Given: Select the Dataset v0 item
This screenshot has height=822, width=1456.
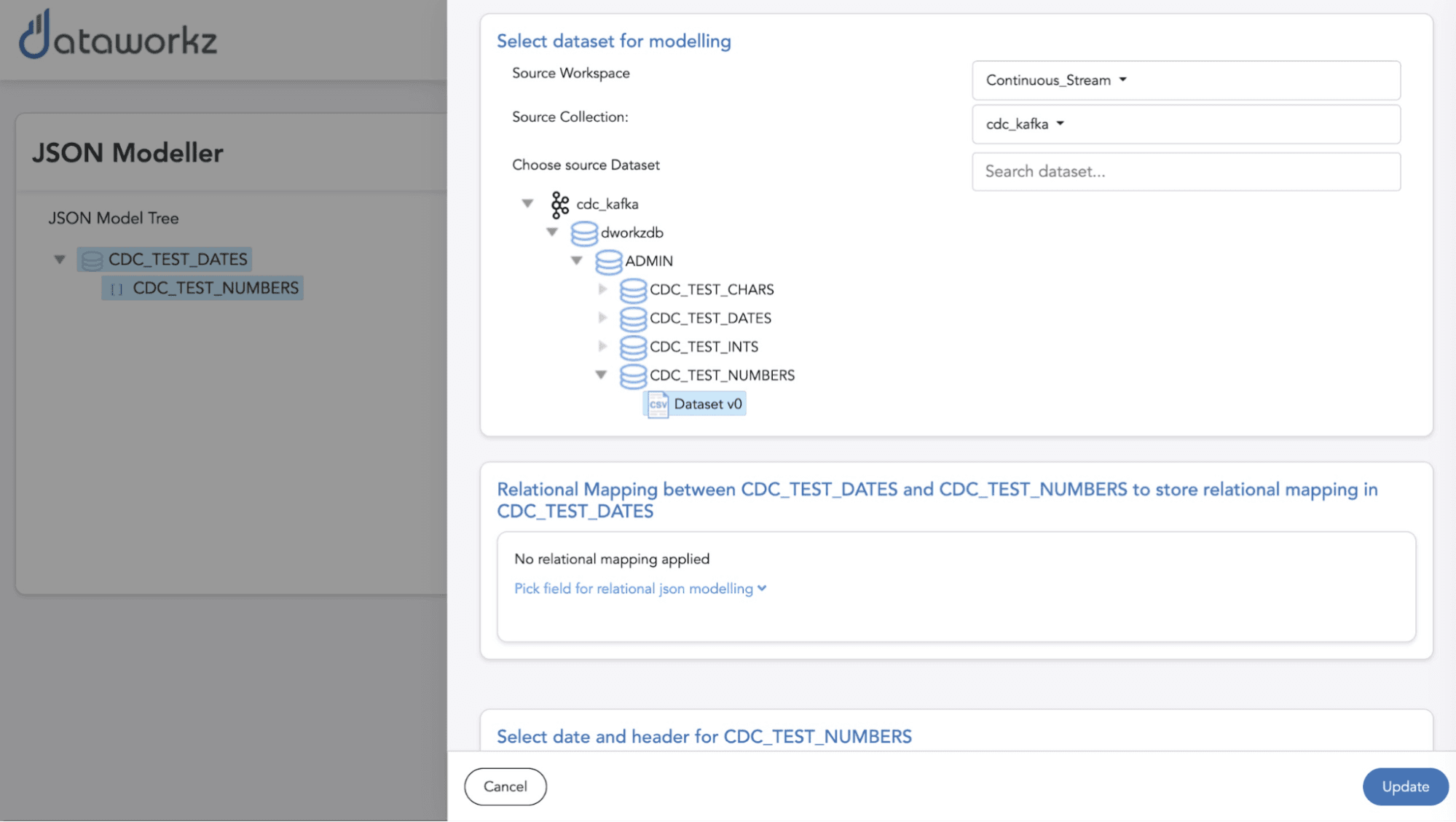Looking at the screenshot, I should [707, 404].
